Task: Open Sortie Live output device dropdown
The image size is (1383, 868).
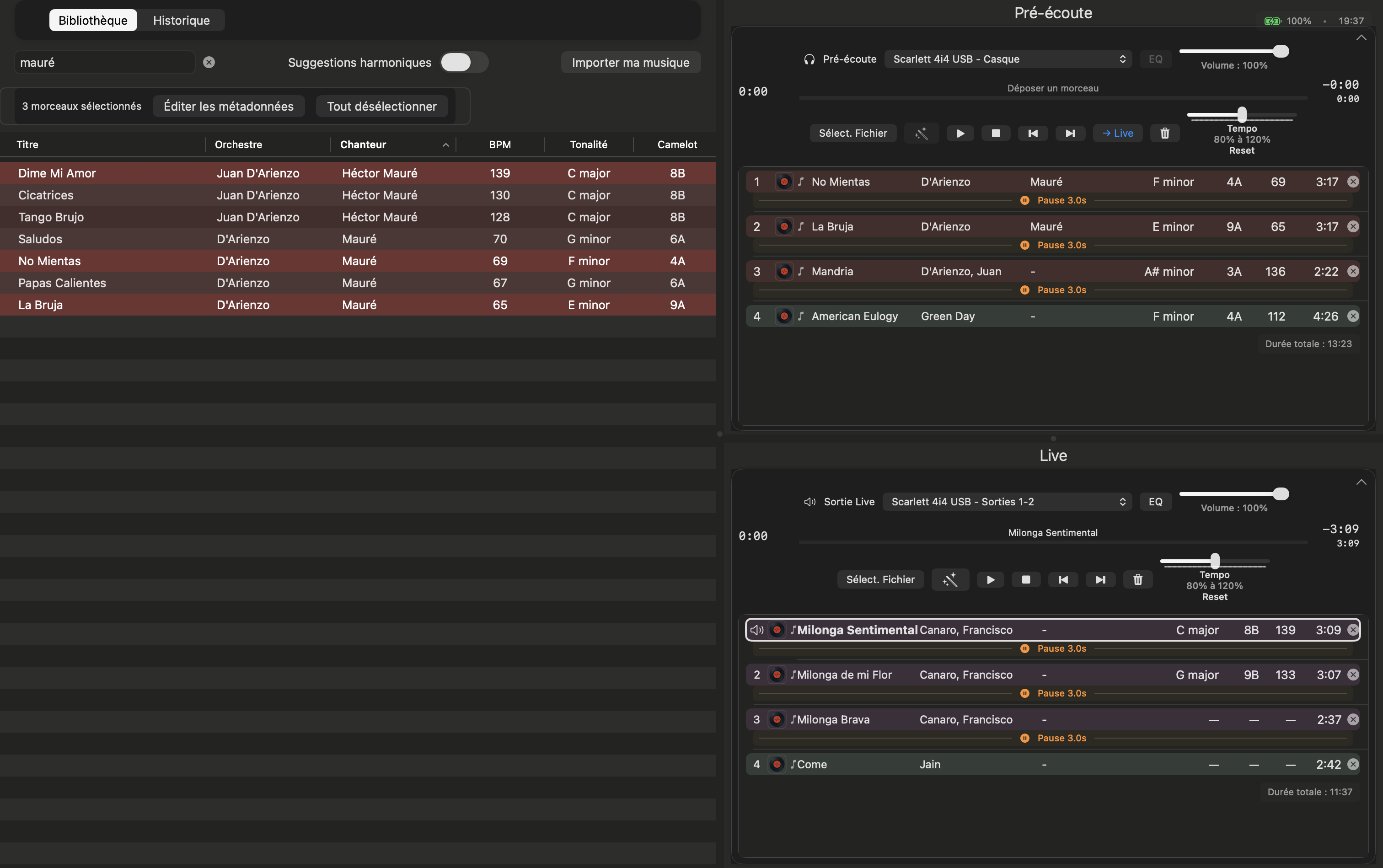Action: tap(1007, 501)
